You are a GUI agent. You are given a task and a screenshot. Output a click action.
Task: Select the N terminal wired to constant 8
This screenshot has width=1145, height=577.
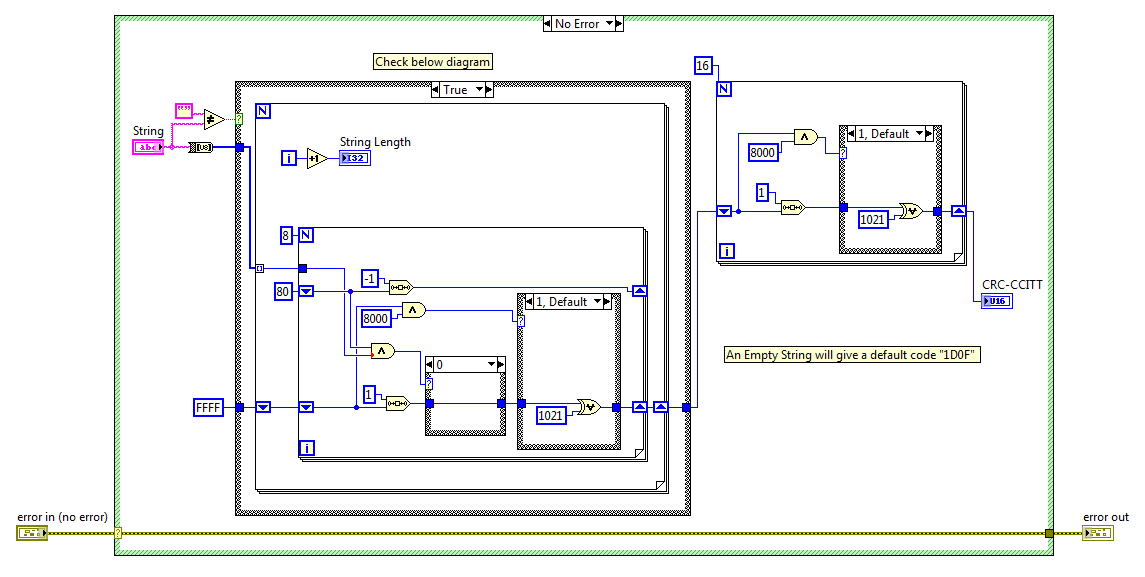pyautogui.click(x=307, y=235)
